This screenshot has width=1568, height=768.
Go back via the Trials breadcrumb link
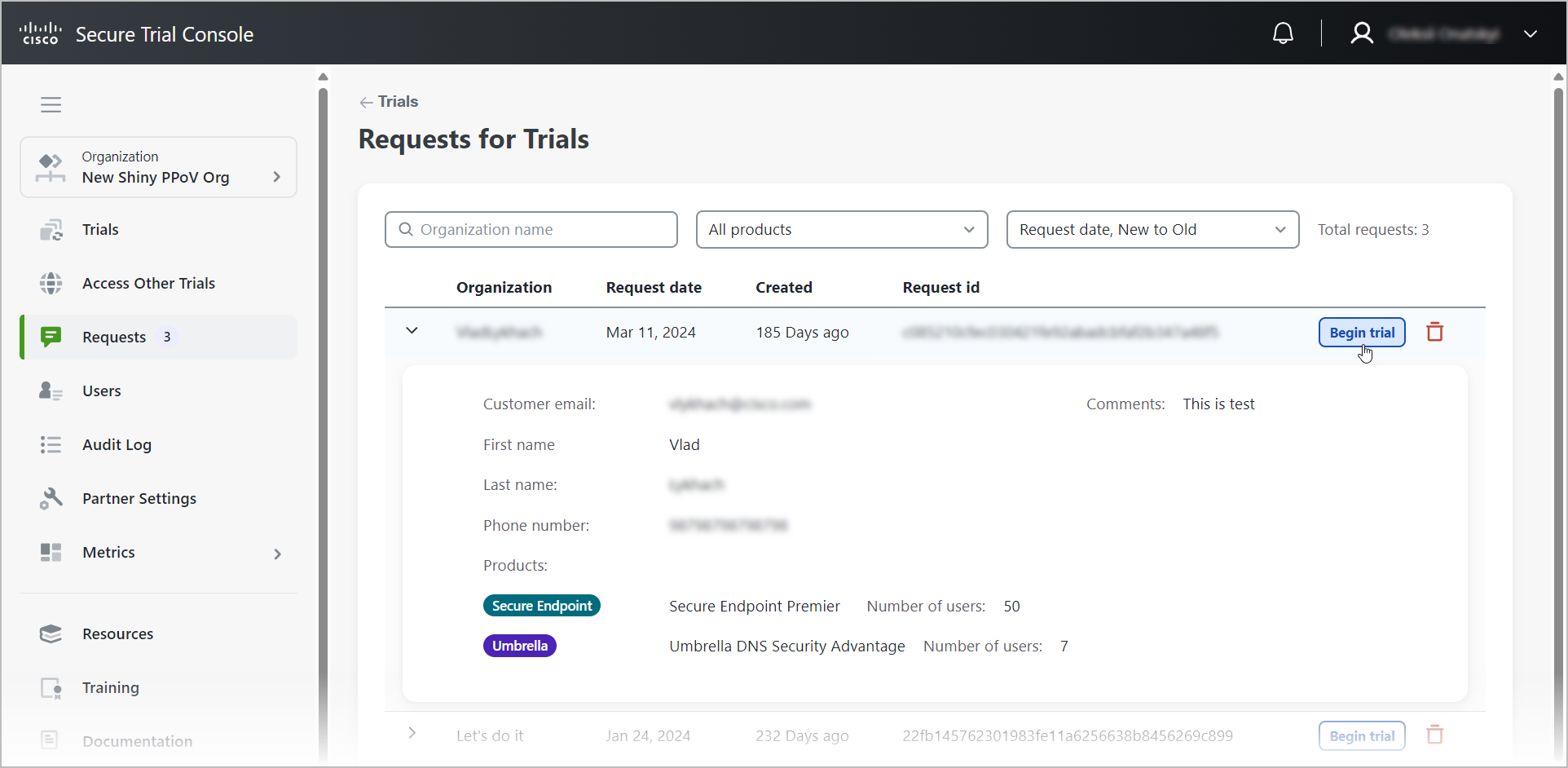point(398,102)
